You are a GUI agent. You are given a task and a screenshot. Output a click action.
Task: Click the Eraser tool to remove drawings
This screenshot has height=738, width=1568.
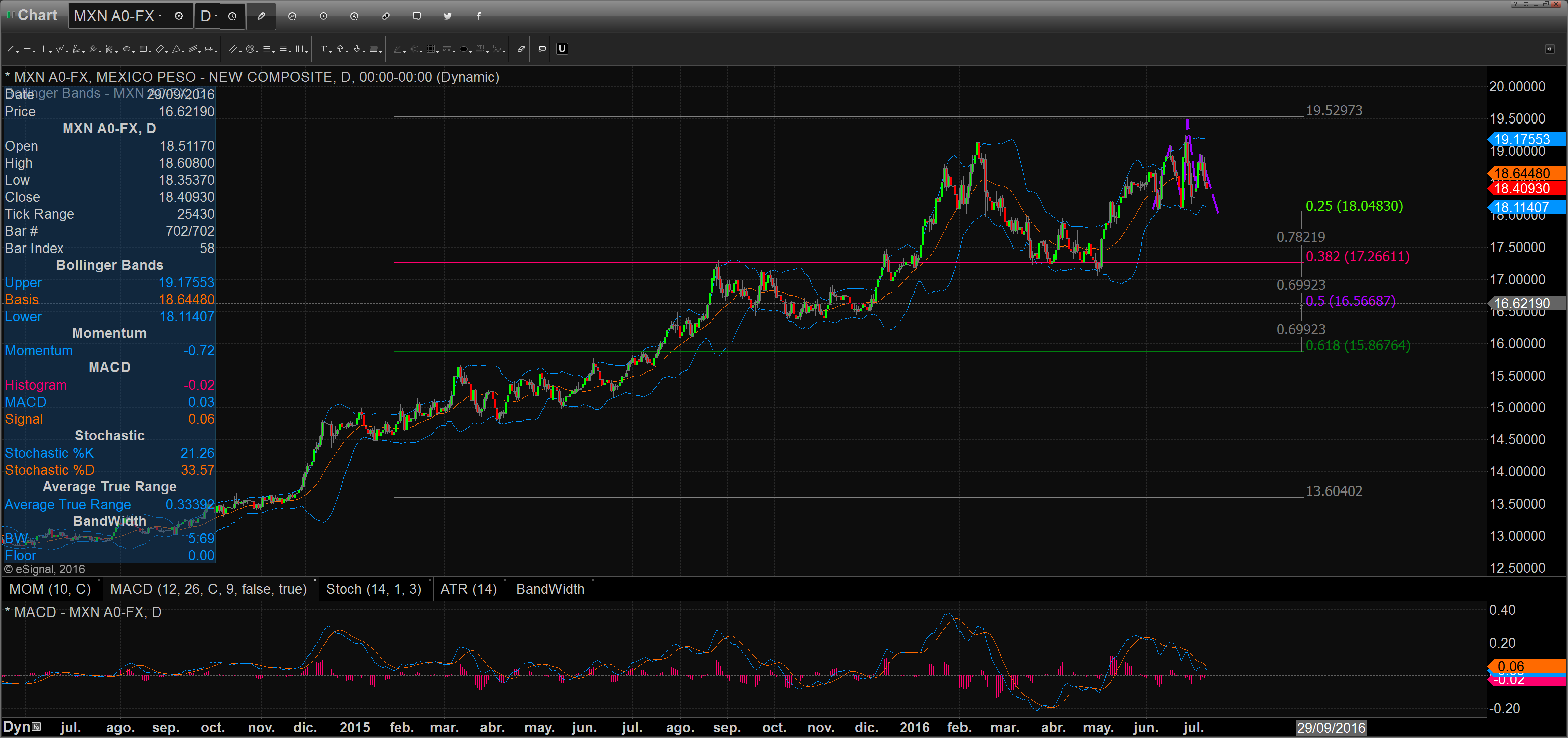click(x=521, y=49)
